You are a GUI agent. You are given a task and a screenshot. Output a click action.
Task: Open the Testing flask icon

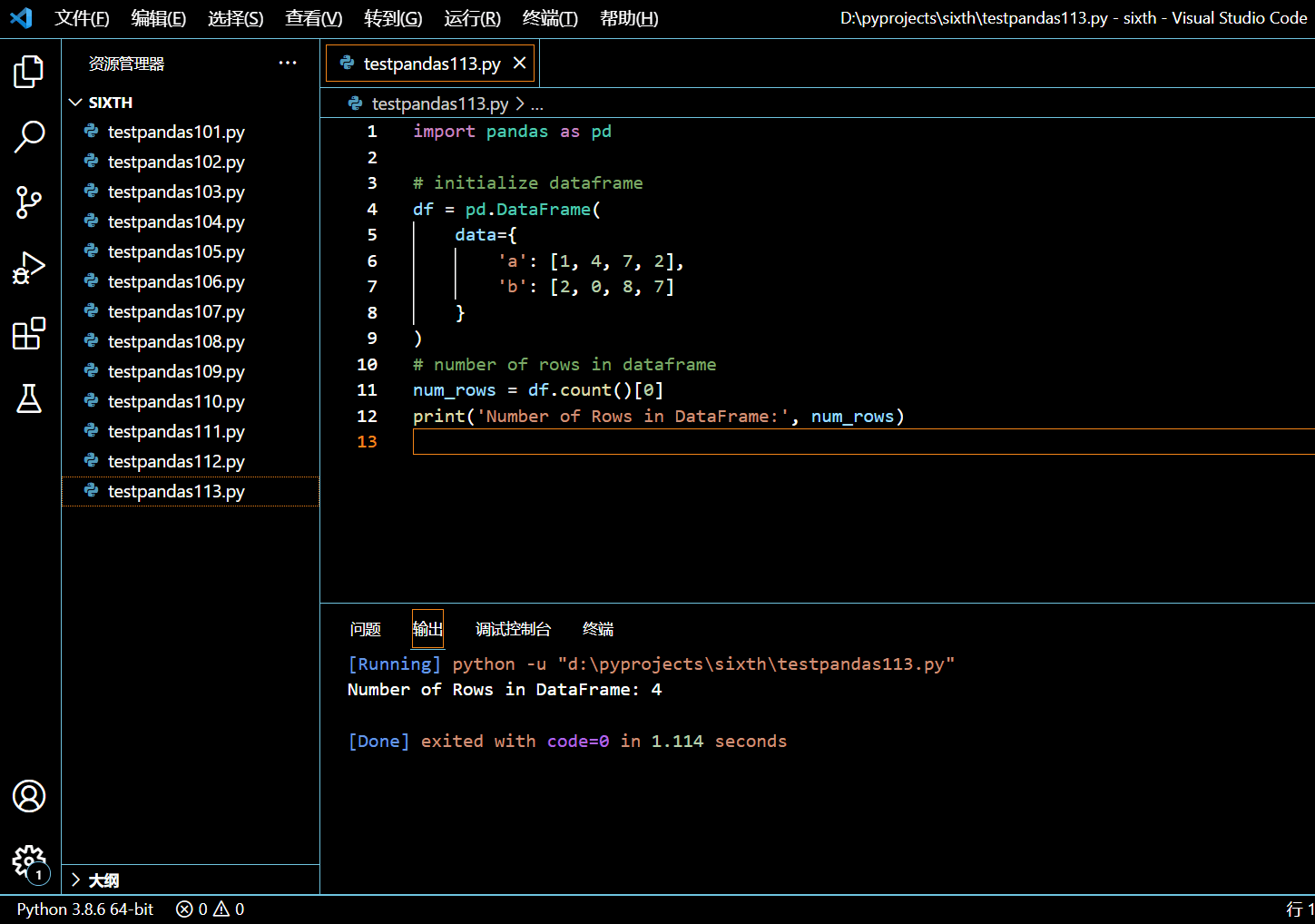pos(29,398)
